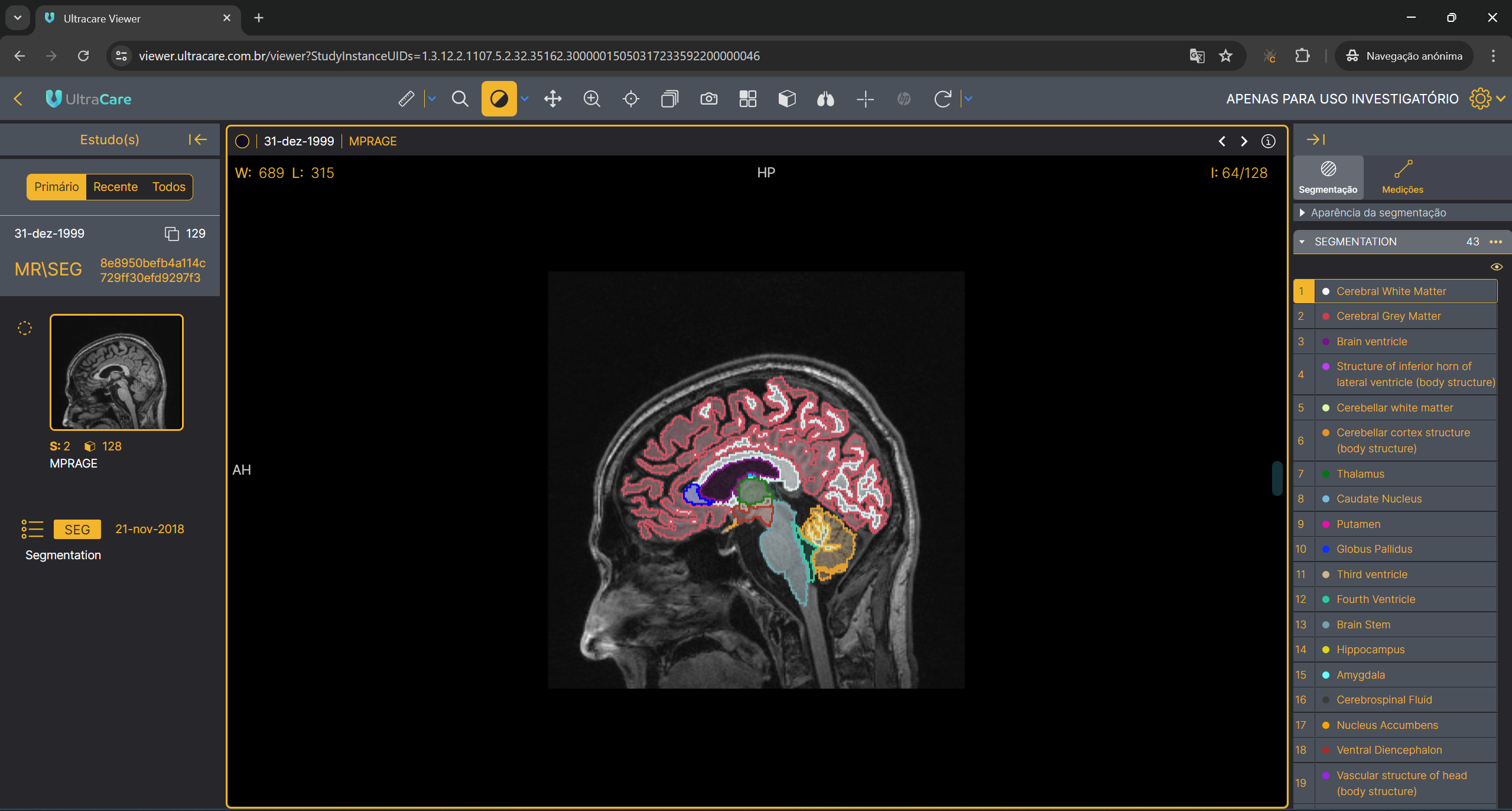Expand Aparência da segmentação section
Viewport: 1512px width, 811px height.
(x=1302, y=212)
